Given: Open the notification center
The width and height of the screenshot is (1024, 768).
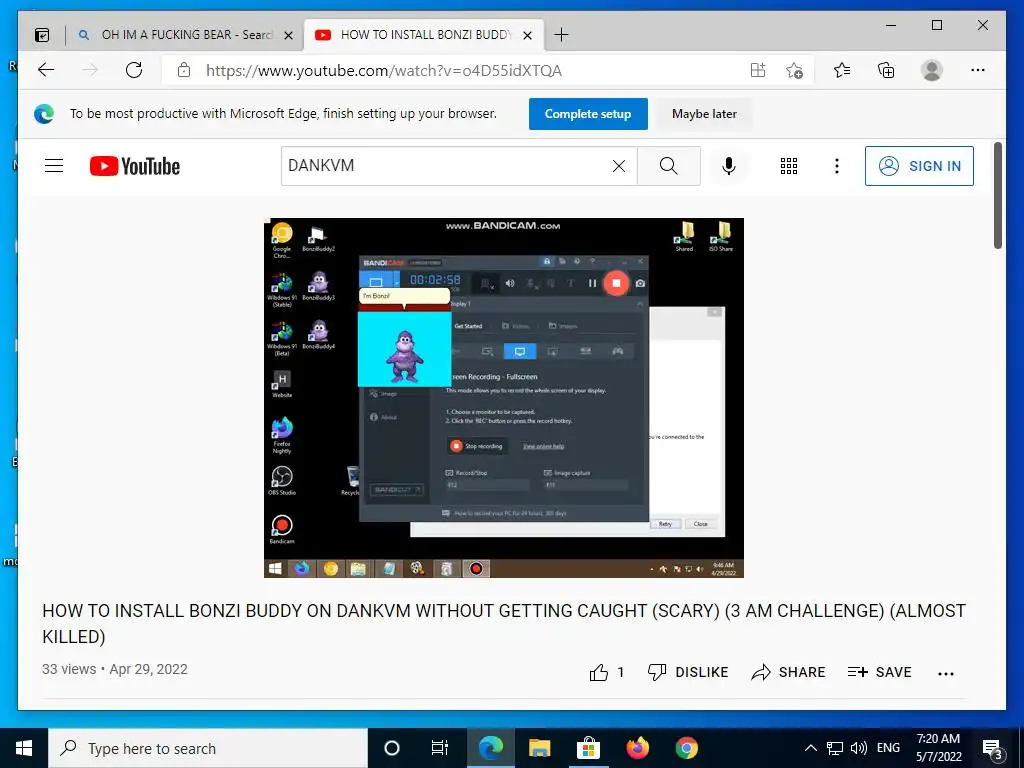Looking at the screenshot, I should tap(993, 749).
